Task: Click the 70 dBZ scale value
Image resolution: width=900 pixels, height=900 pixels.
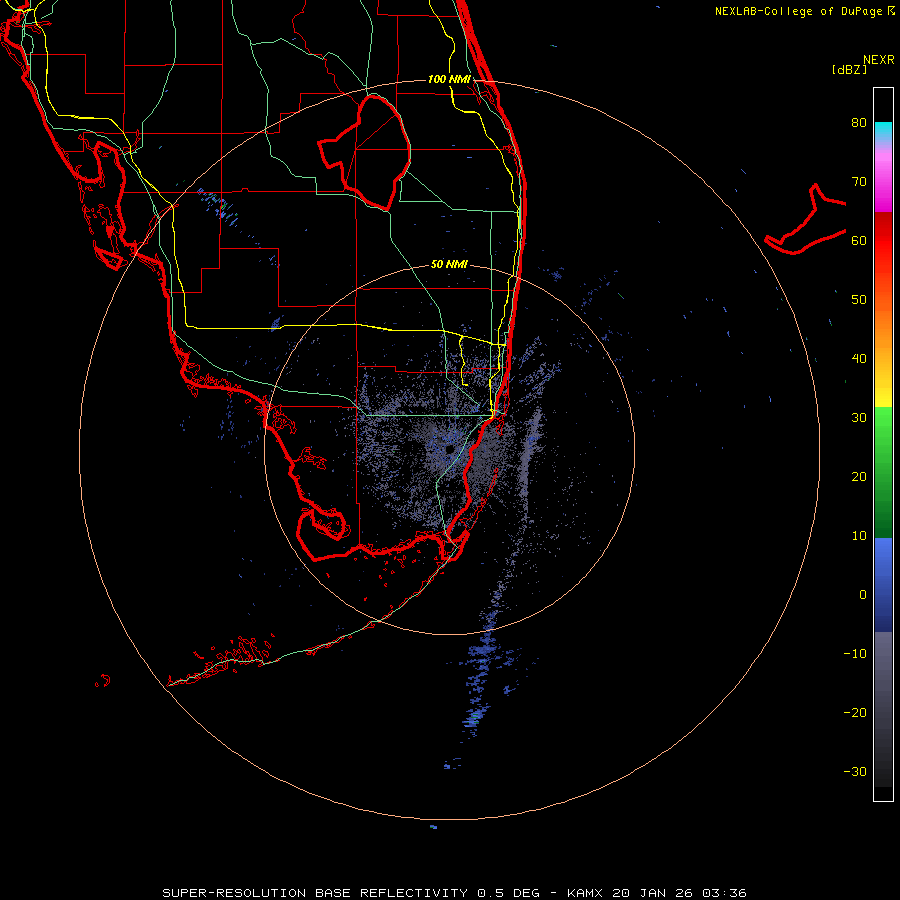Action: [x=859, y=182]
